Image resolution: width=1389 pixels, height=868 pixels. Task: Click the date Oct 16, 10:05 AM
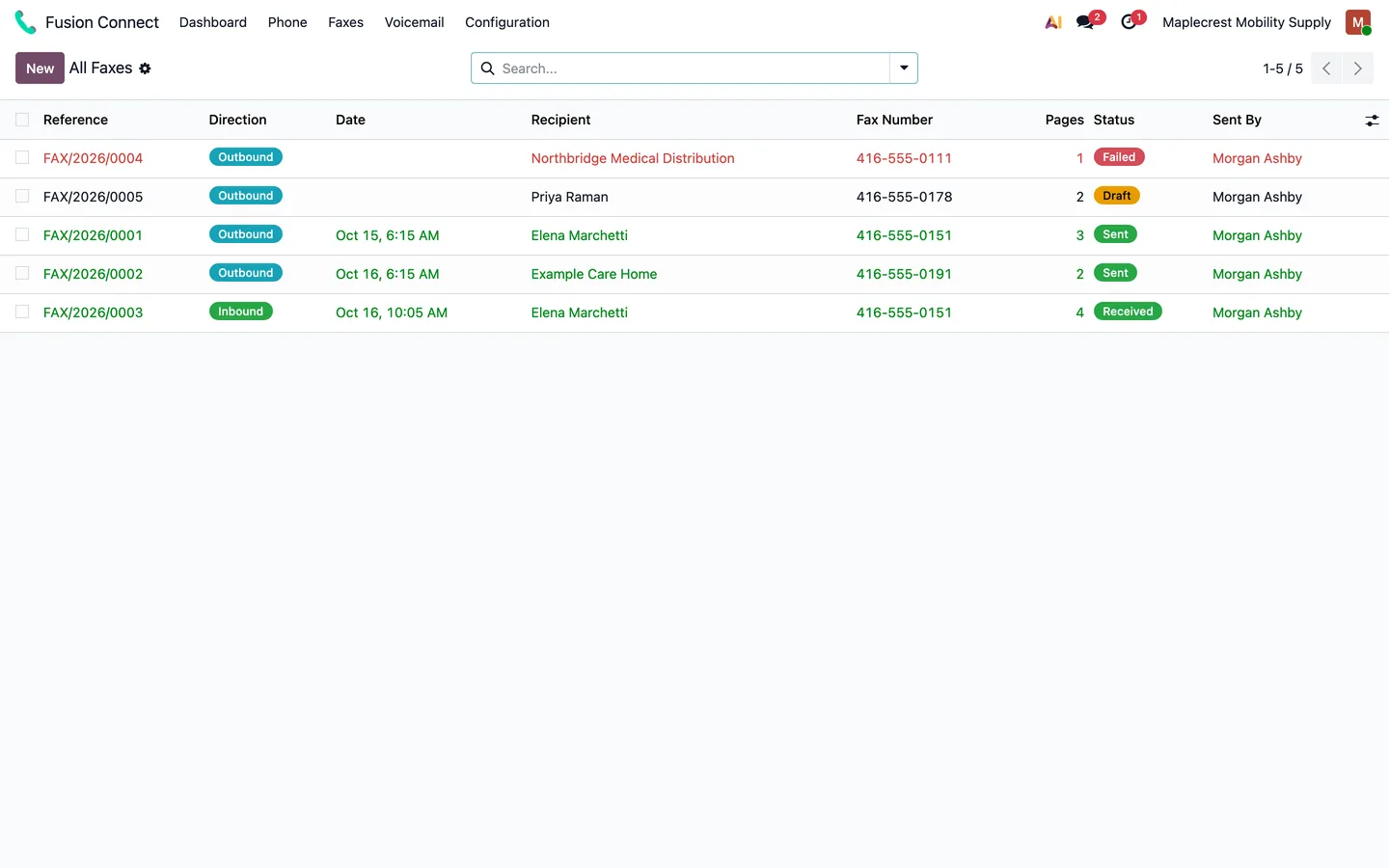click(x=392, y=312)
